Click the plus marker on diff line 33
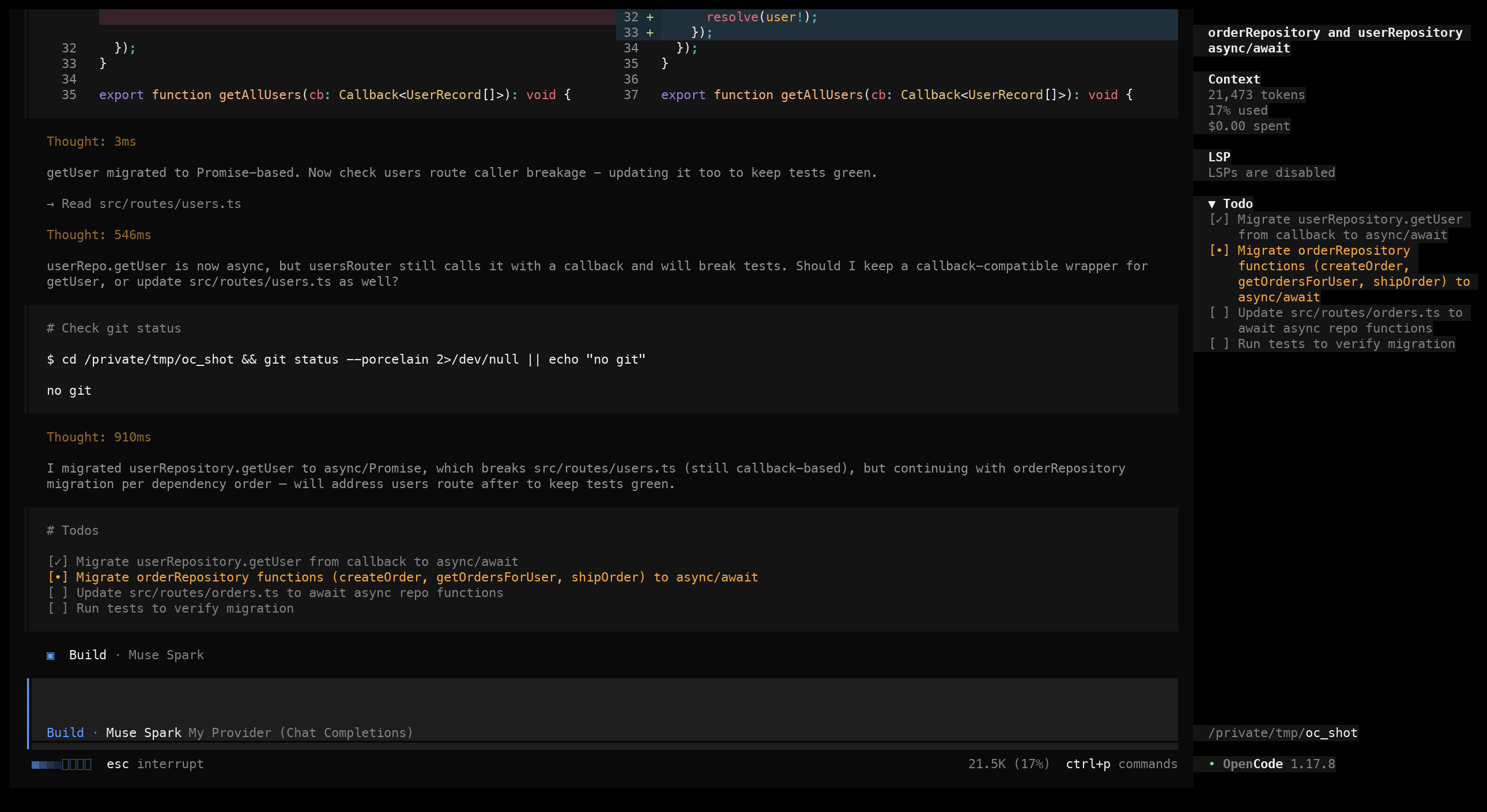 (650, 33)
